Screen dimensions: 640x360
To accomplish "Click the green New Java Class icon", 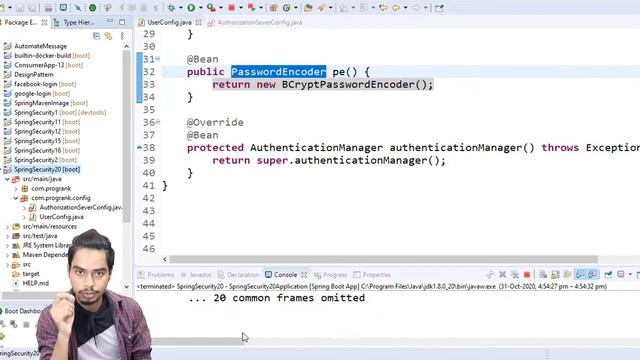I will point(287,8).
